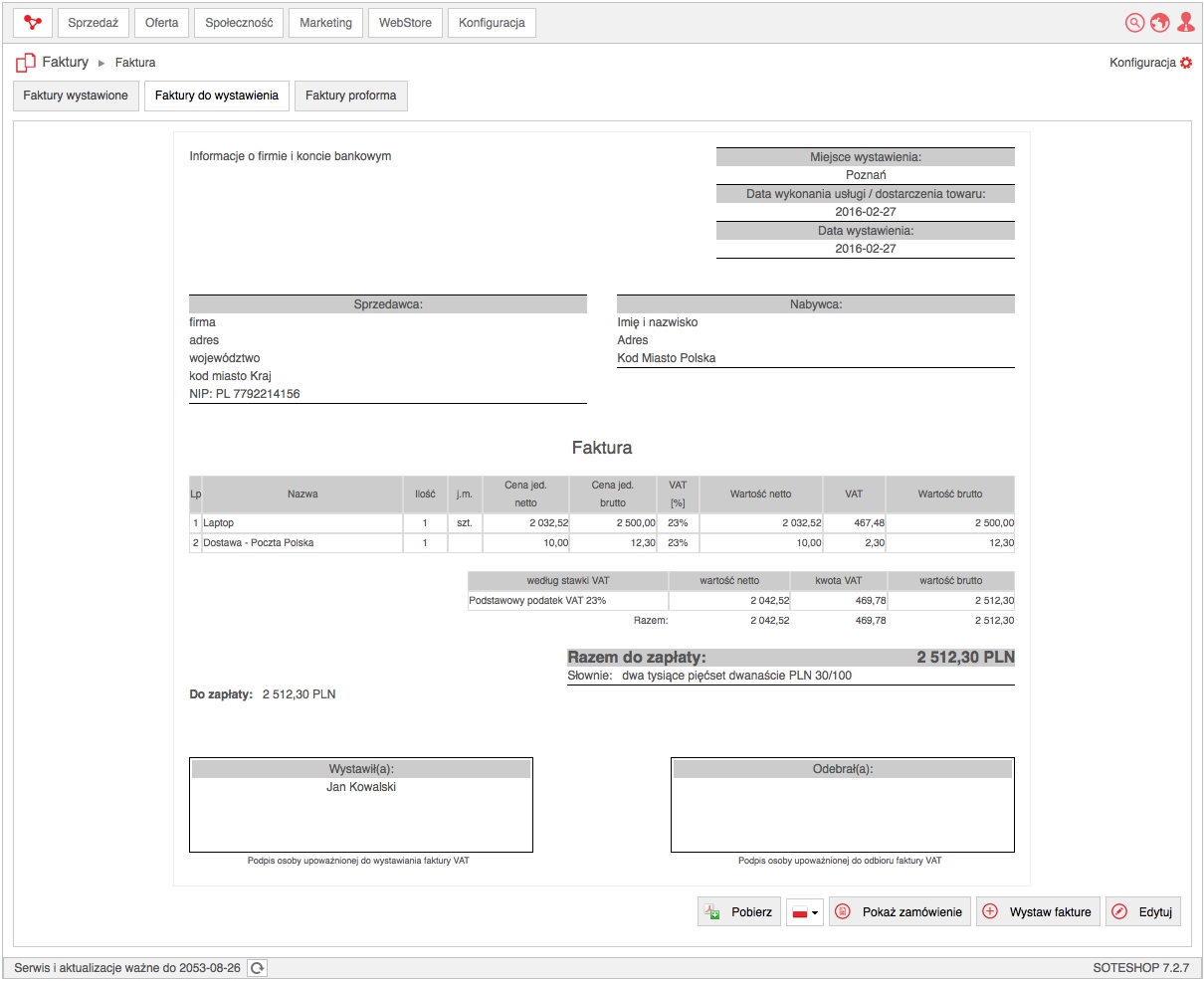Click the Nazwa column header
The width and height of the screenshot is (1204, 981).
point(302,494)
